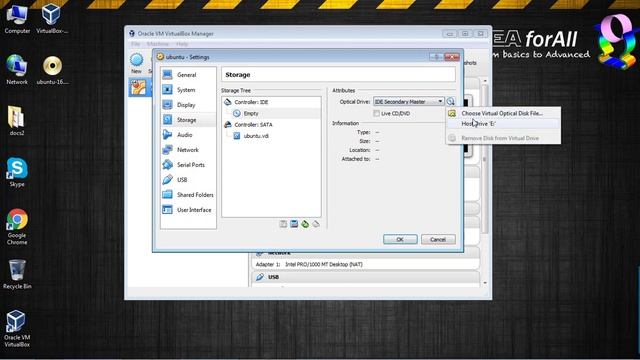Screen dimensions: 640x360
Task: Click the New machine icon in VirtualBox Manager
Action: point(136,63)
